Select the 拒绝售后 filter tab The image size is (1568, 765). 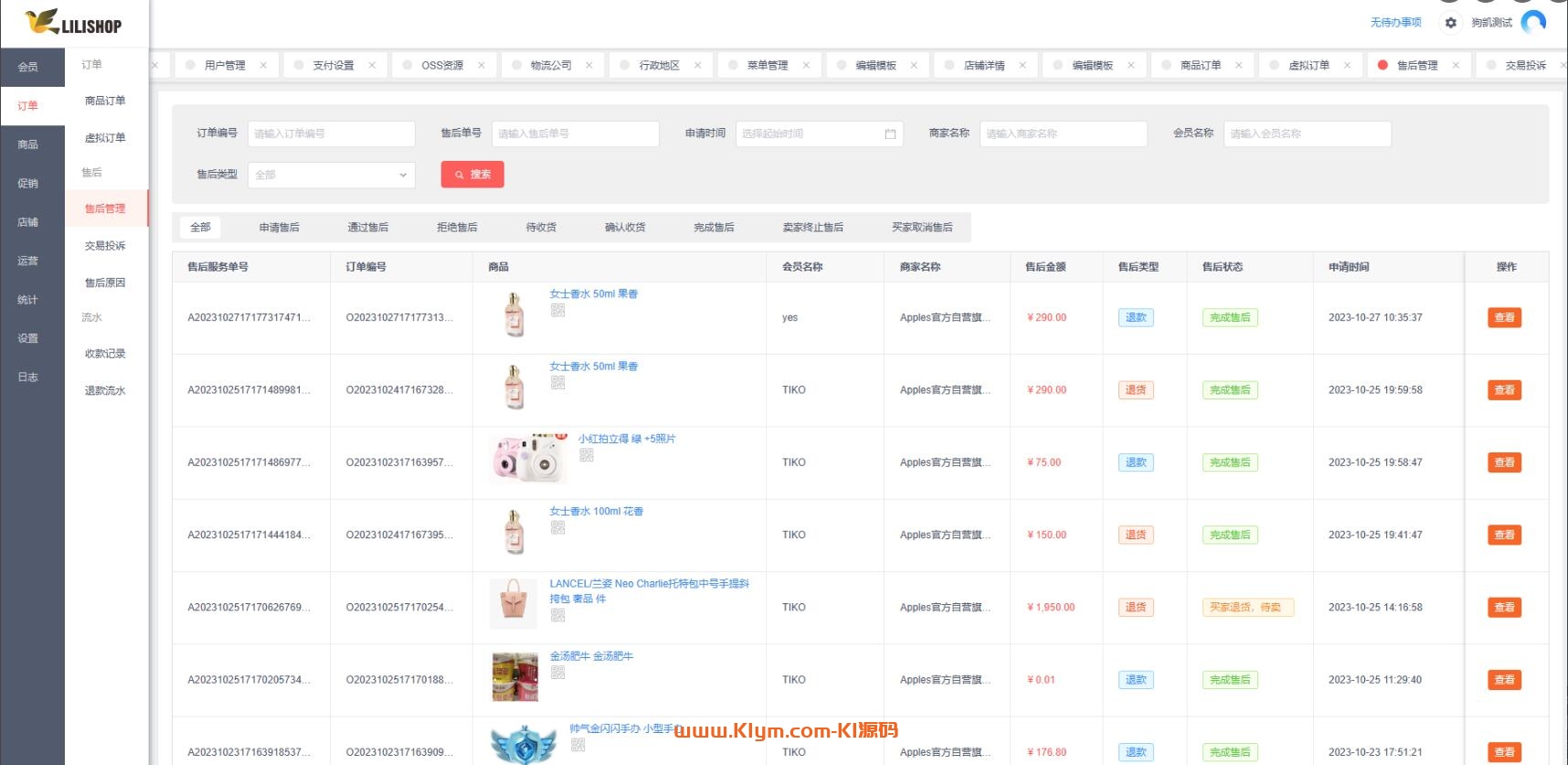click(x=457, y=228)
